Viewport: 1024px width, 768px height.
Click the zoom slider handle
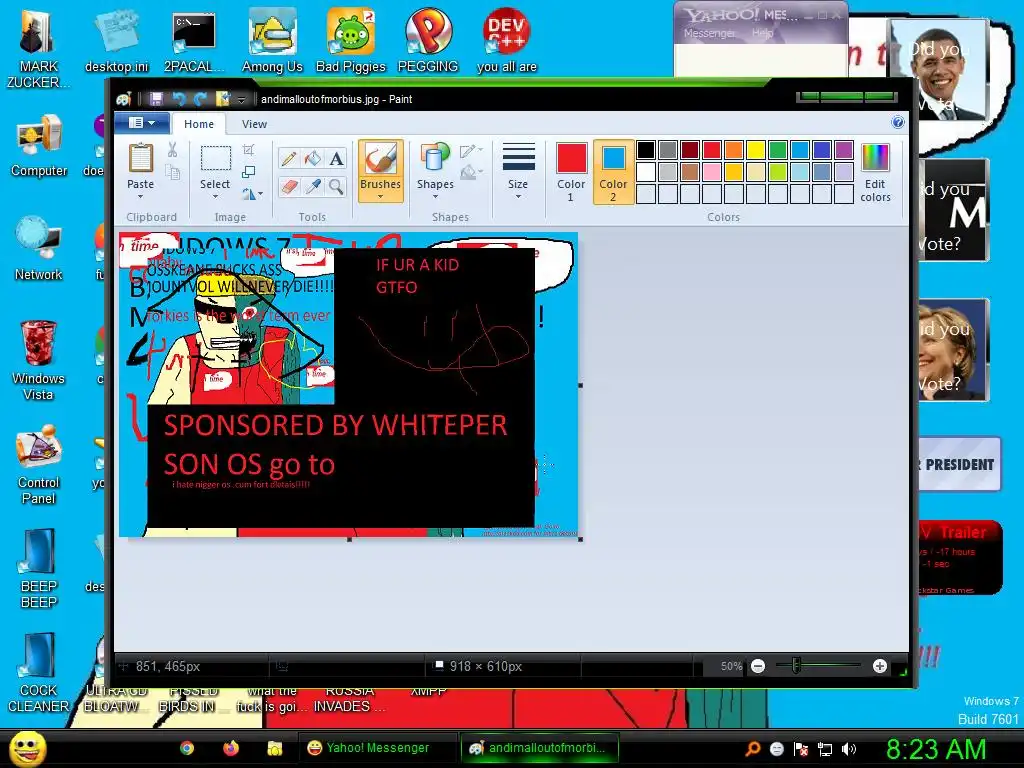pyautogui.click(x=795, y=666)
